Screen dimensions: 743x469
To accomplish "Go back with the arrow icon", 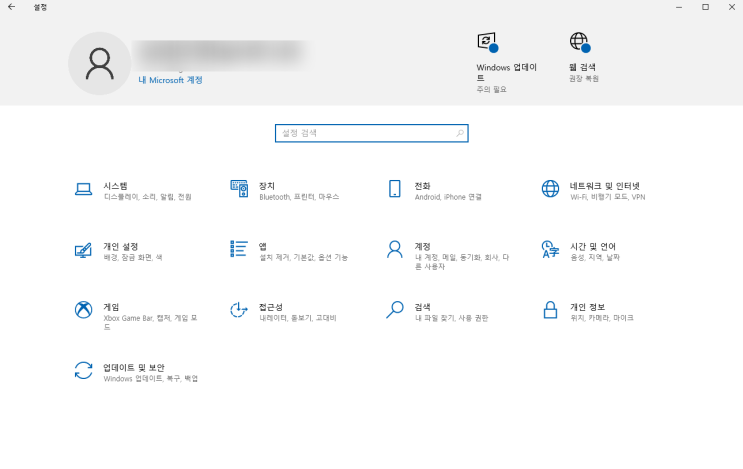I will [x=11, y=7].
